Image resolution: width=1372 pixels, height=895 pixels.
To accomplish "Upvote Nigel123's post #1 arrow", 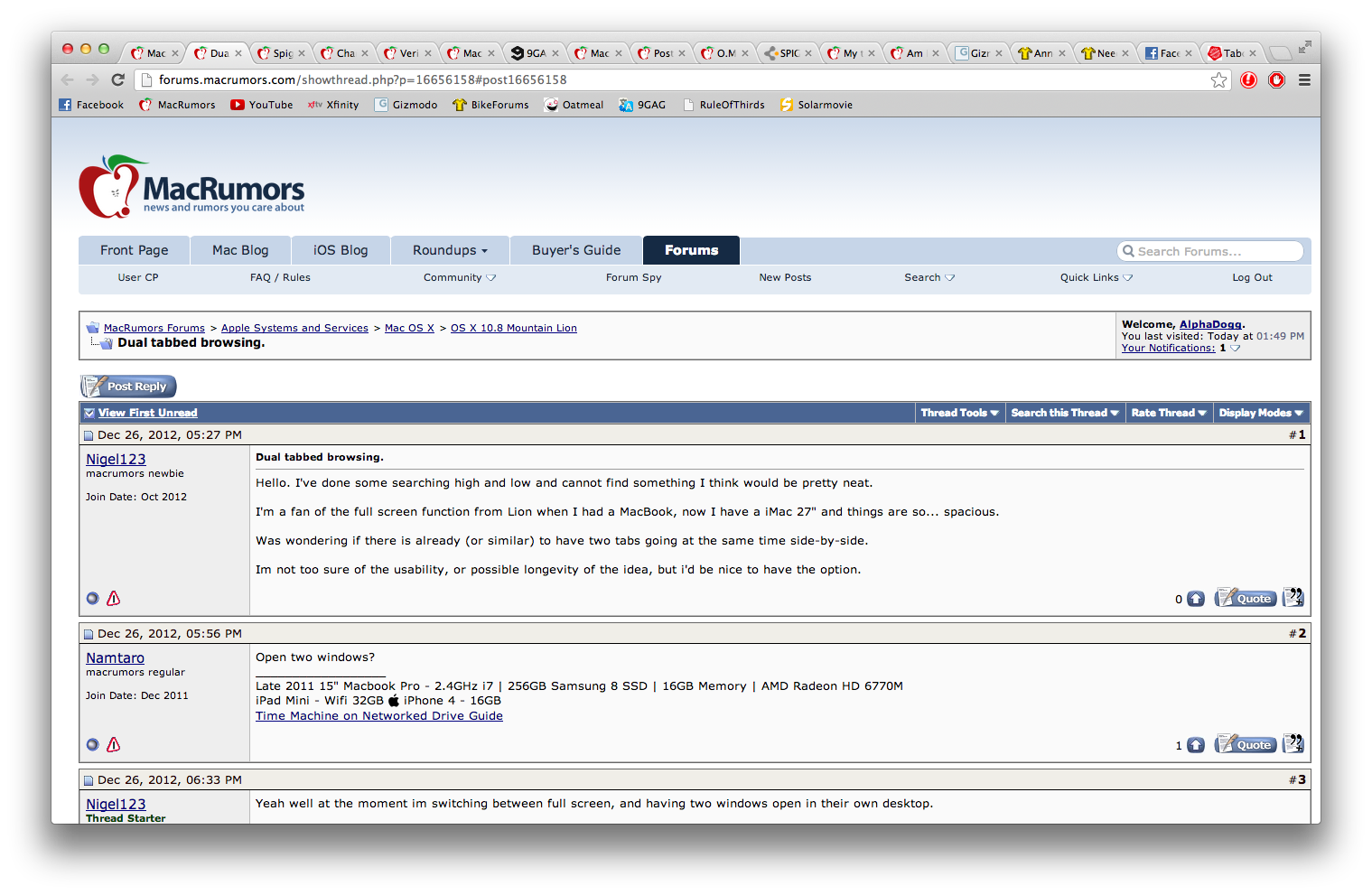I will (1195, 599).
